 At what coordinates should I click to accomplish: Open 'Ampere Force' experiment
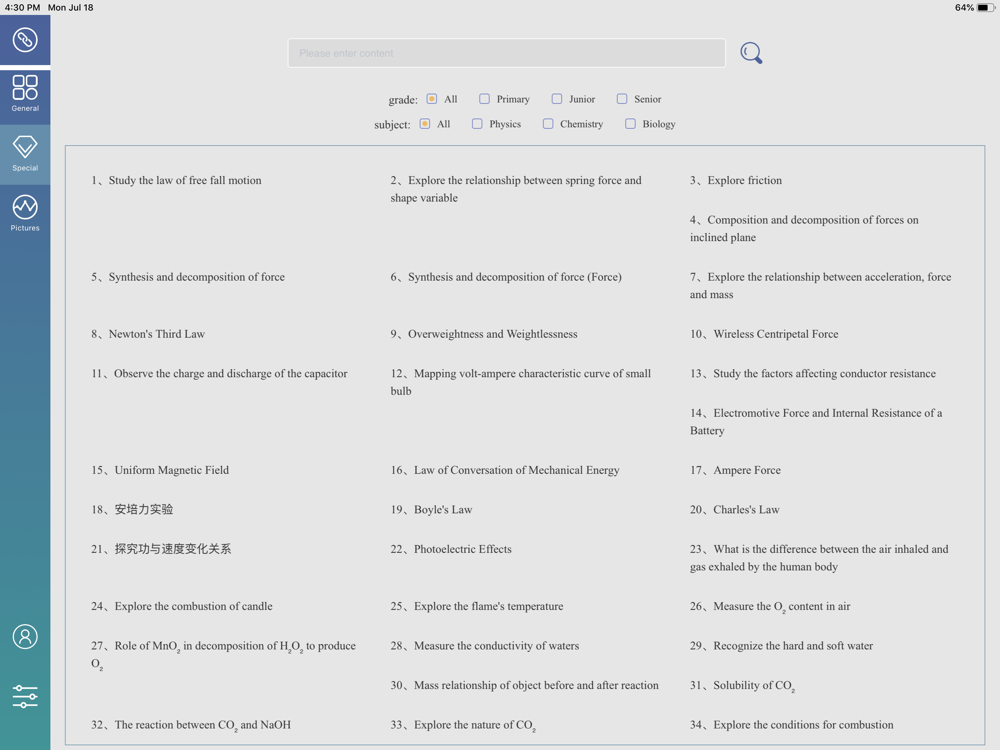(735, 470)
